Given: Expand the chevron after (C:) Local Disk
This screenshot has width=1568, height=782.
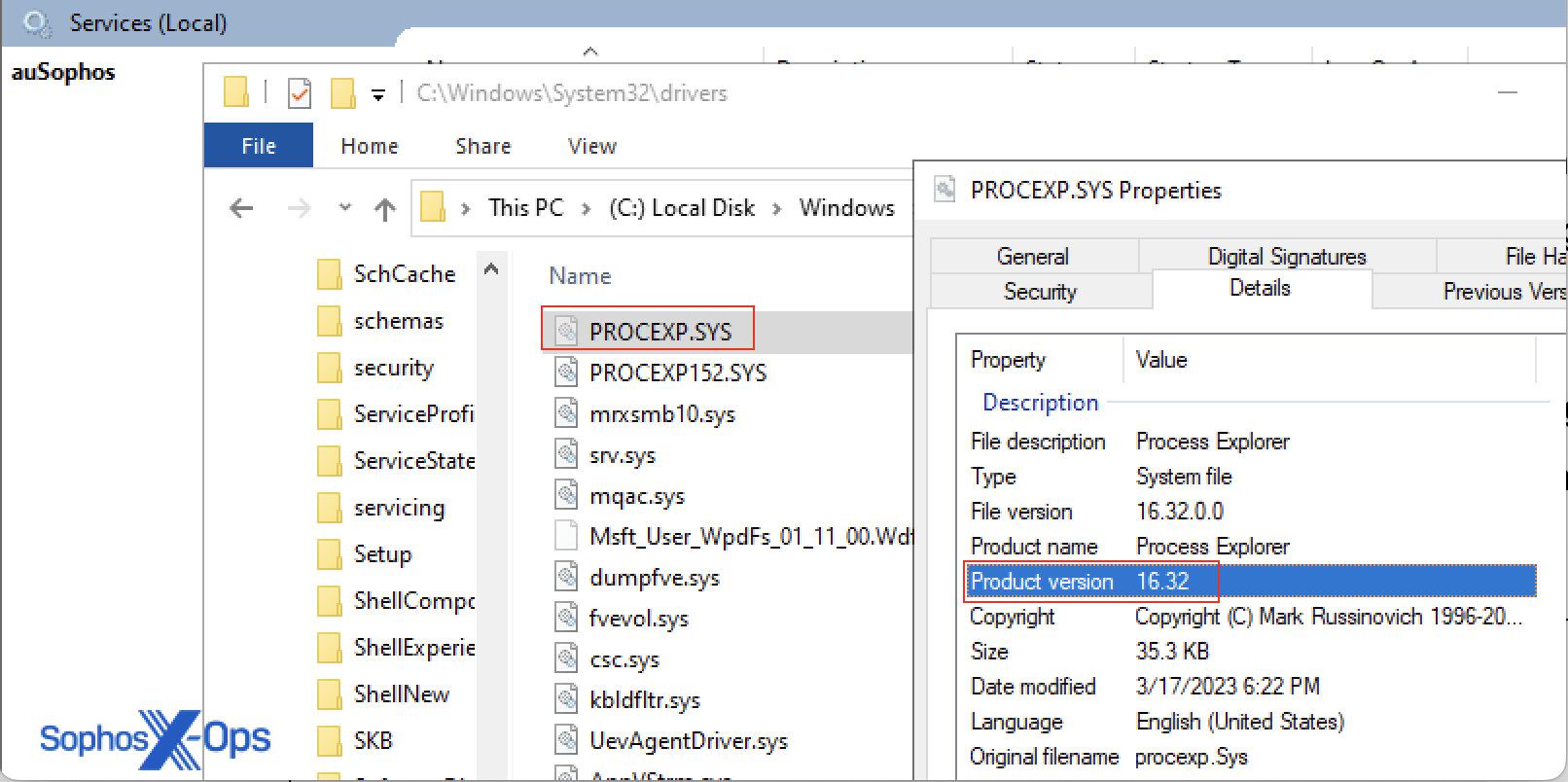Looking at the screenshot, I should 776,208.
